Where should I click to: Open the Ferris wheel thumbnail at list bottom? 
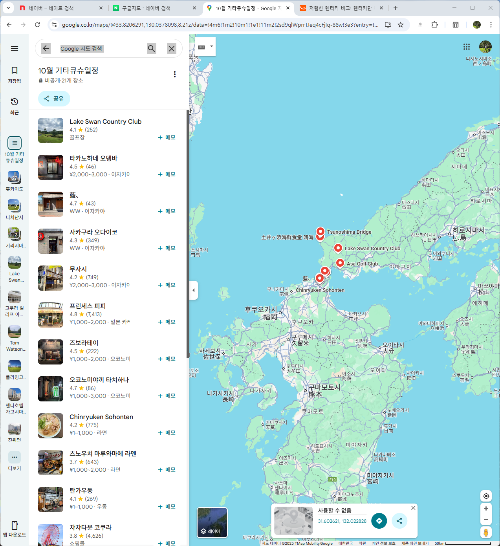[x=50, y=535]
